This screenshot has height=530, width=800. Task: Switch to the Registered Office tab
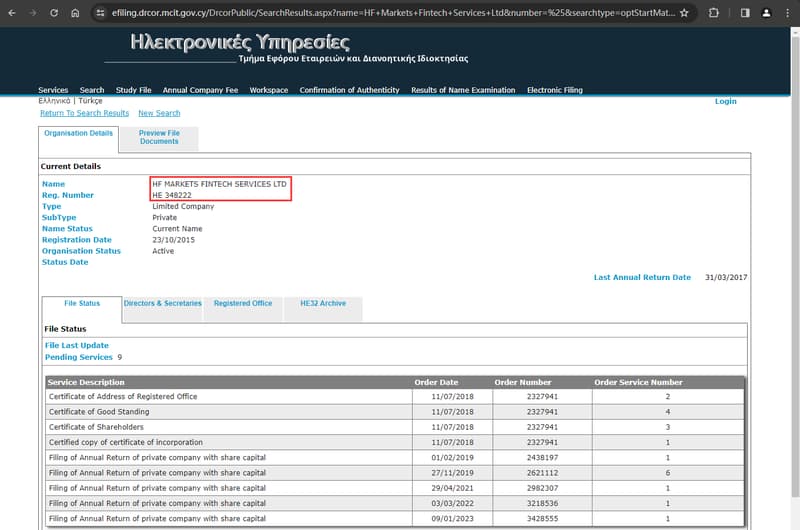pos(243,304)
